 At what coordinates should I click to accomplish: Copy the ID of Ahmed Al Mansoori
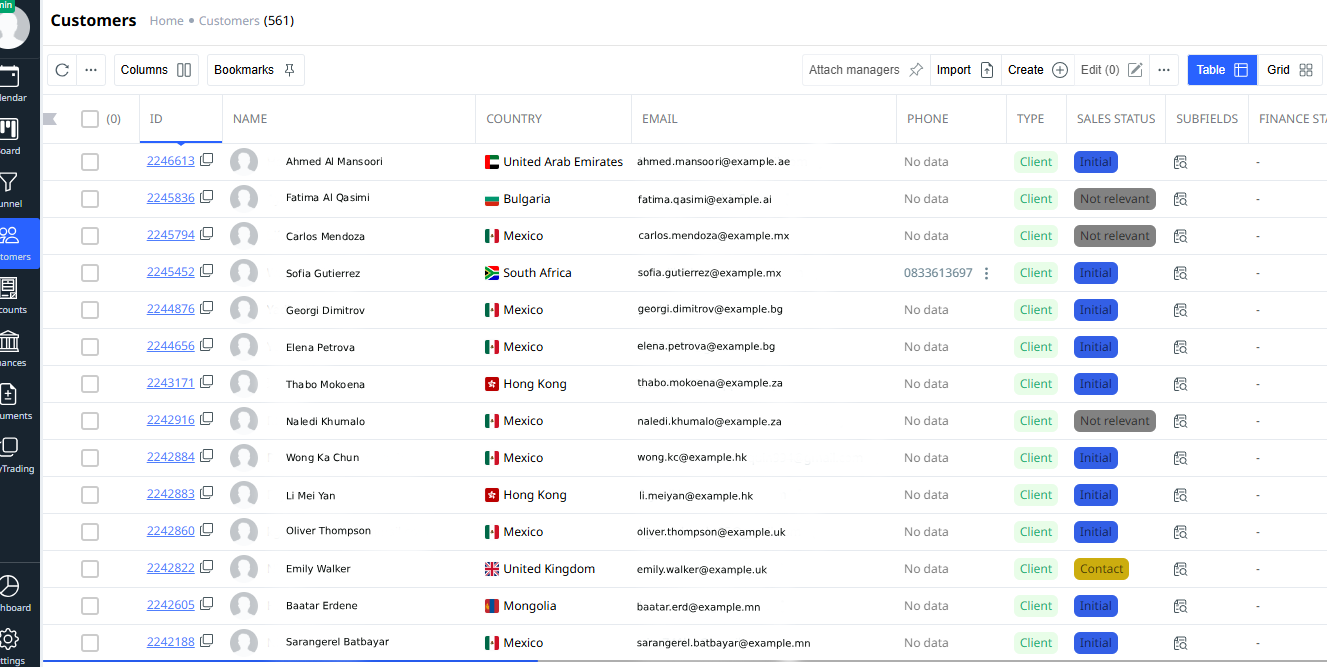point(206,160)
